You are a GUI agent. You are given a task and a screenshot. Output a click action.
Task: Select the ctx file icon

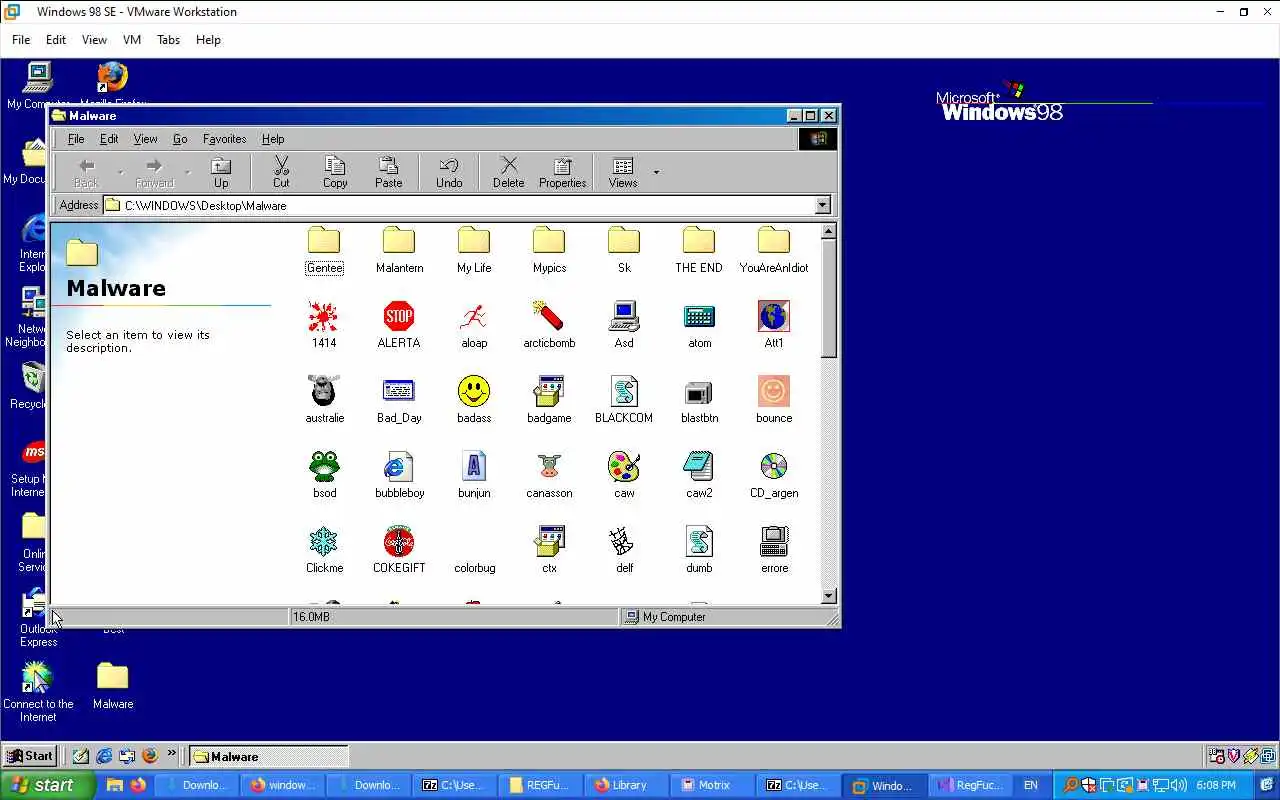pos(549,541)
